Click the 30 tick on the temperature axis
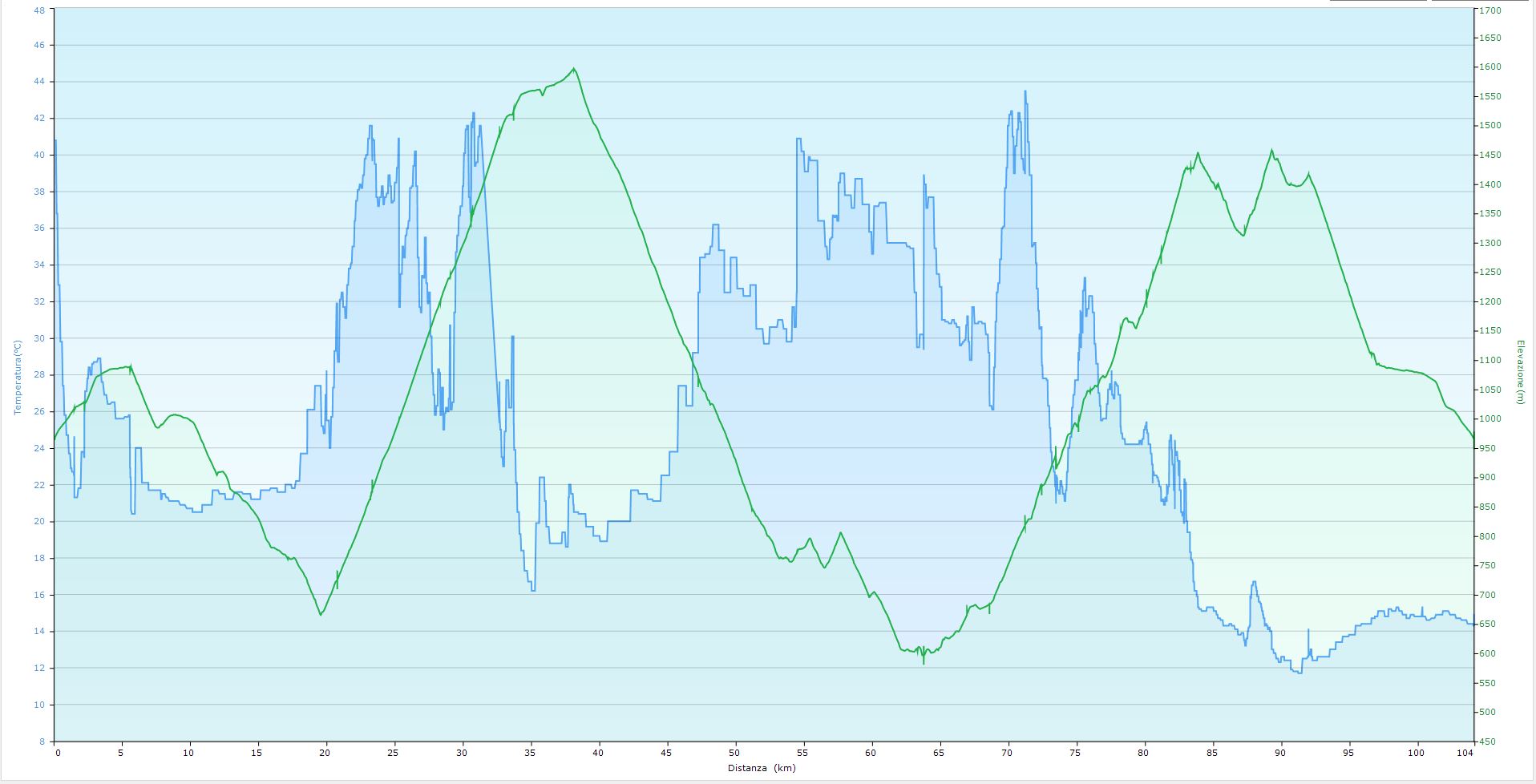Image resolution: width=1536 pixels, height=784 pixels. (x=39, y=338)
